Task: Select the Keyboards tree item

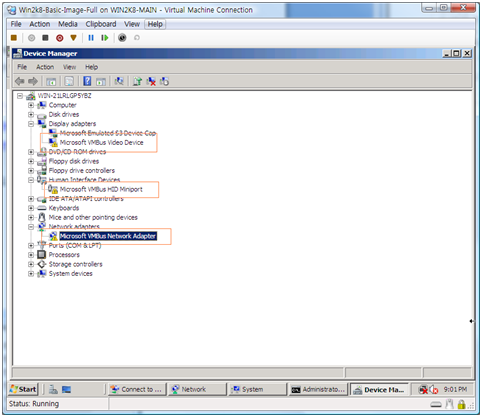Action: point(64,208)
